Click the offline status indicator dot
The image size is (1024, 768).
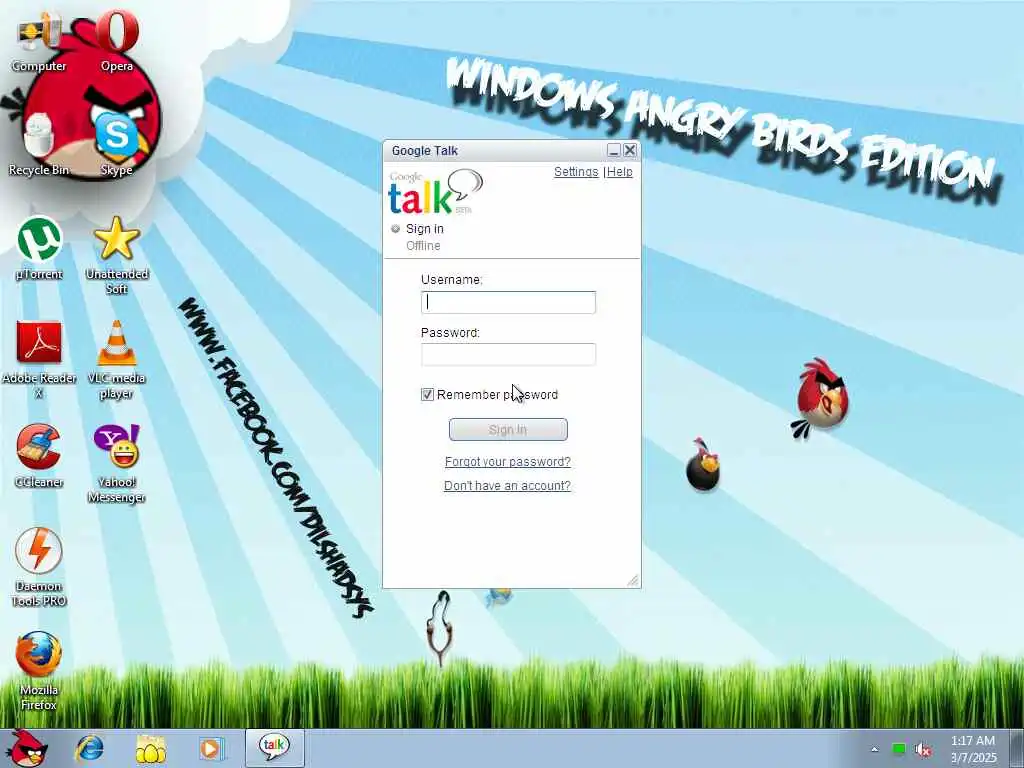tap(395, 229)
